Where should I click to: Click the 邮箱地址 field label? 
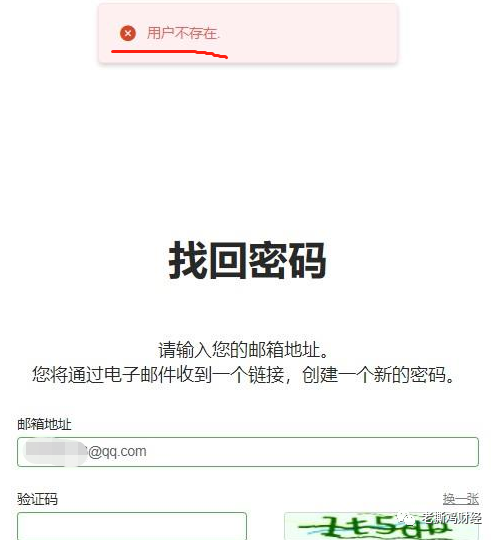point(44,424)
